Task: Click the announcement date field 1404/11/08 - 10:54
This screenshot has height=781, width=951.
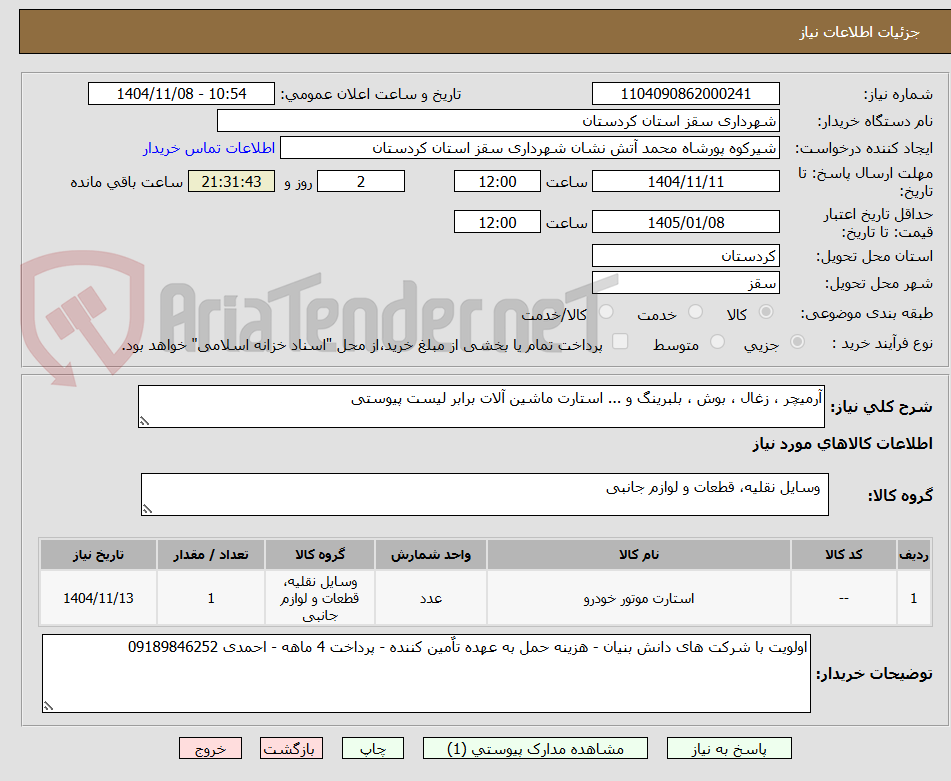Action: pos(181,94)
